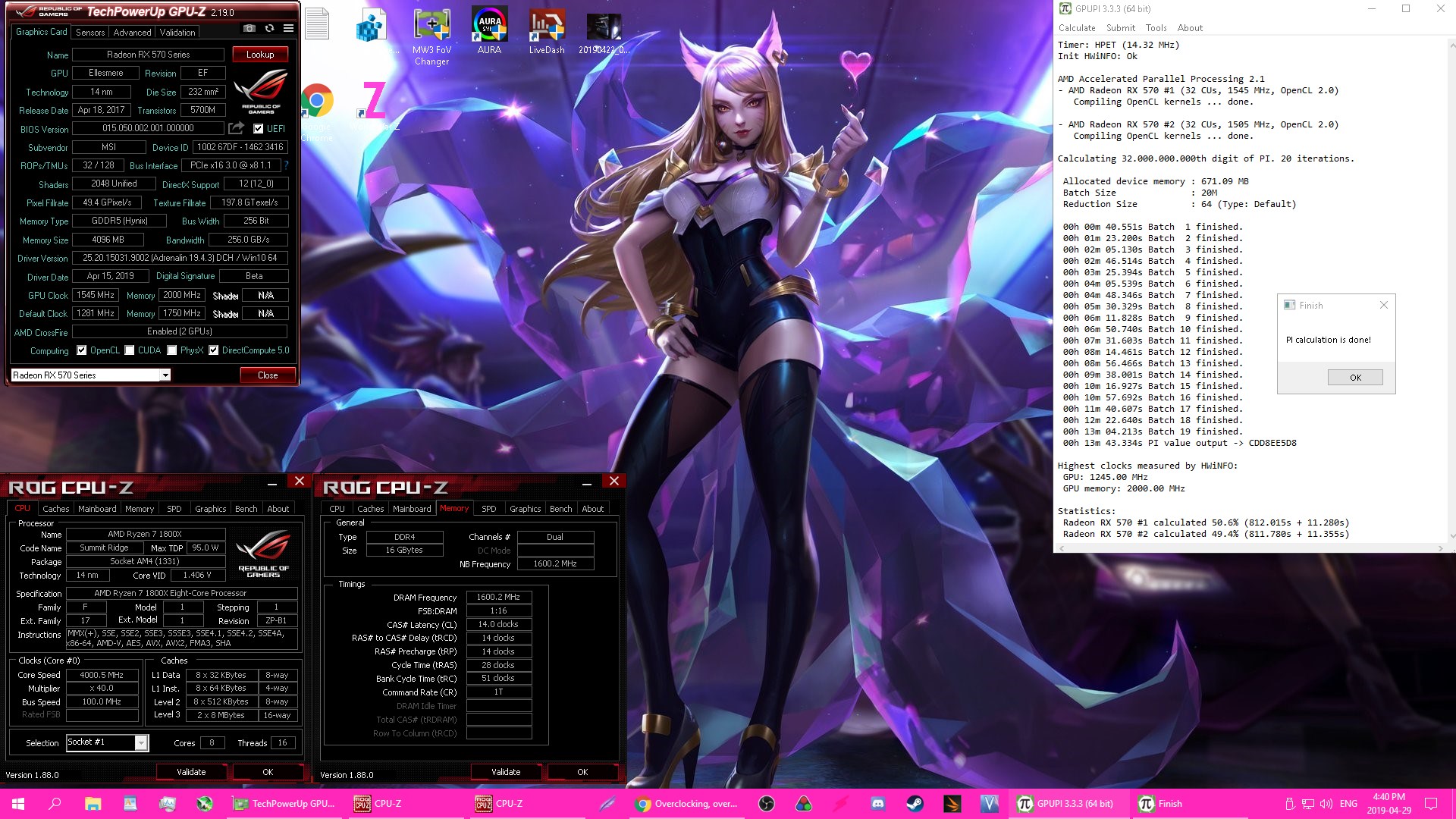The height and width of the screenshot is (819, 1456).
Task: Toggle the PhysX checkbox
Action: tap(172, 350)
